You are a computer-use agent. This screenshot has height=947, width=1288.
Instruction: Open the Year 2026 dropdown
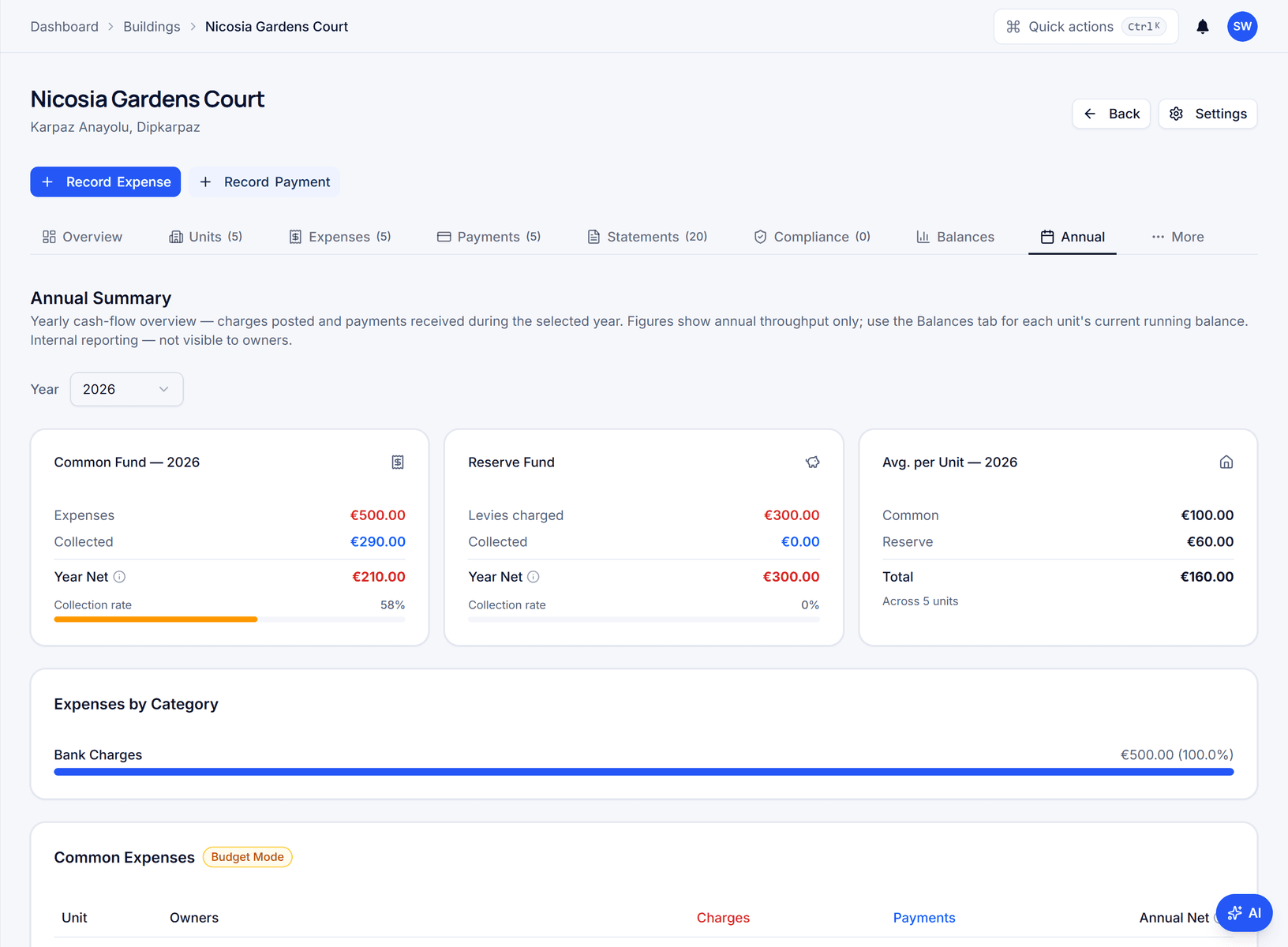[x=126, y=390]
